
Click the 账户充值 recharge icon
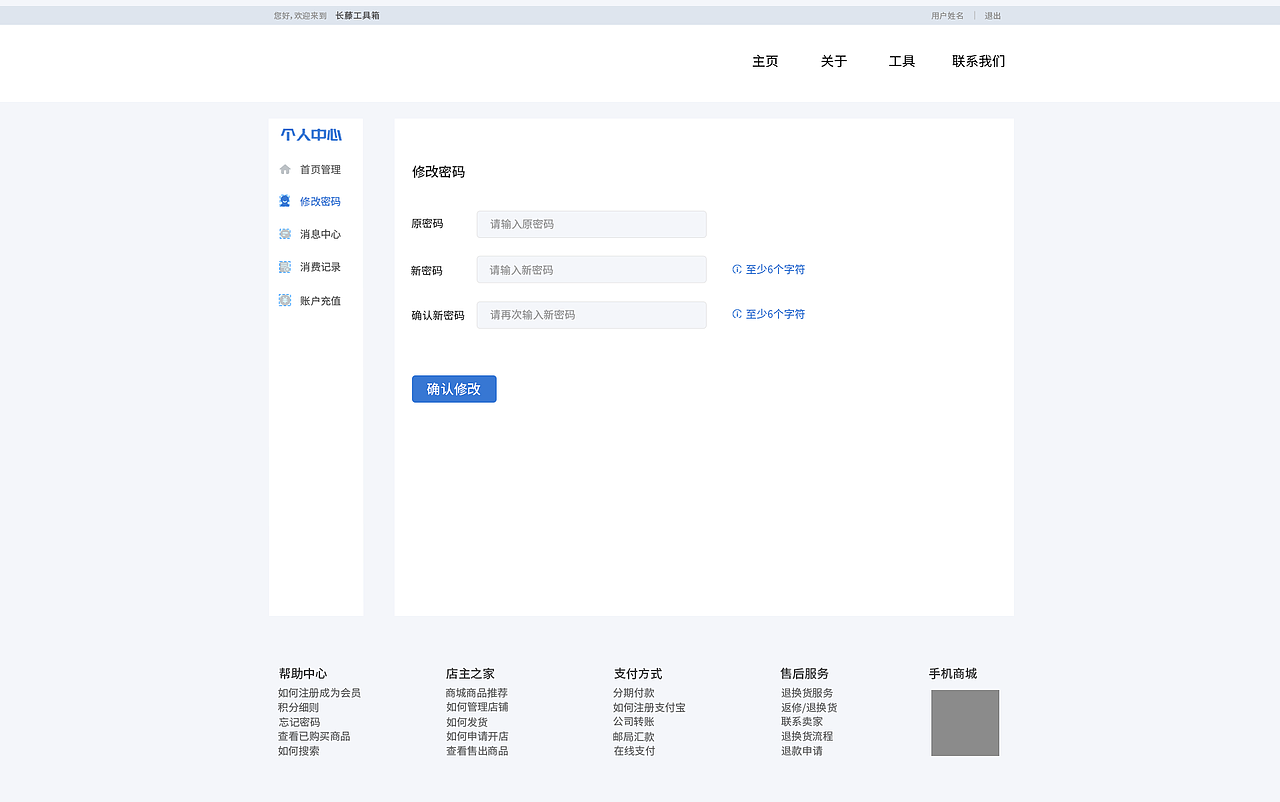pos(285,299)
